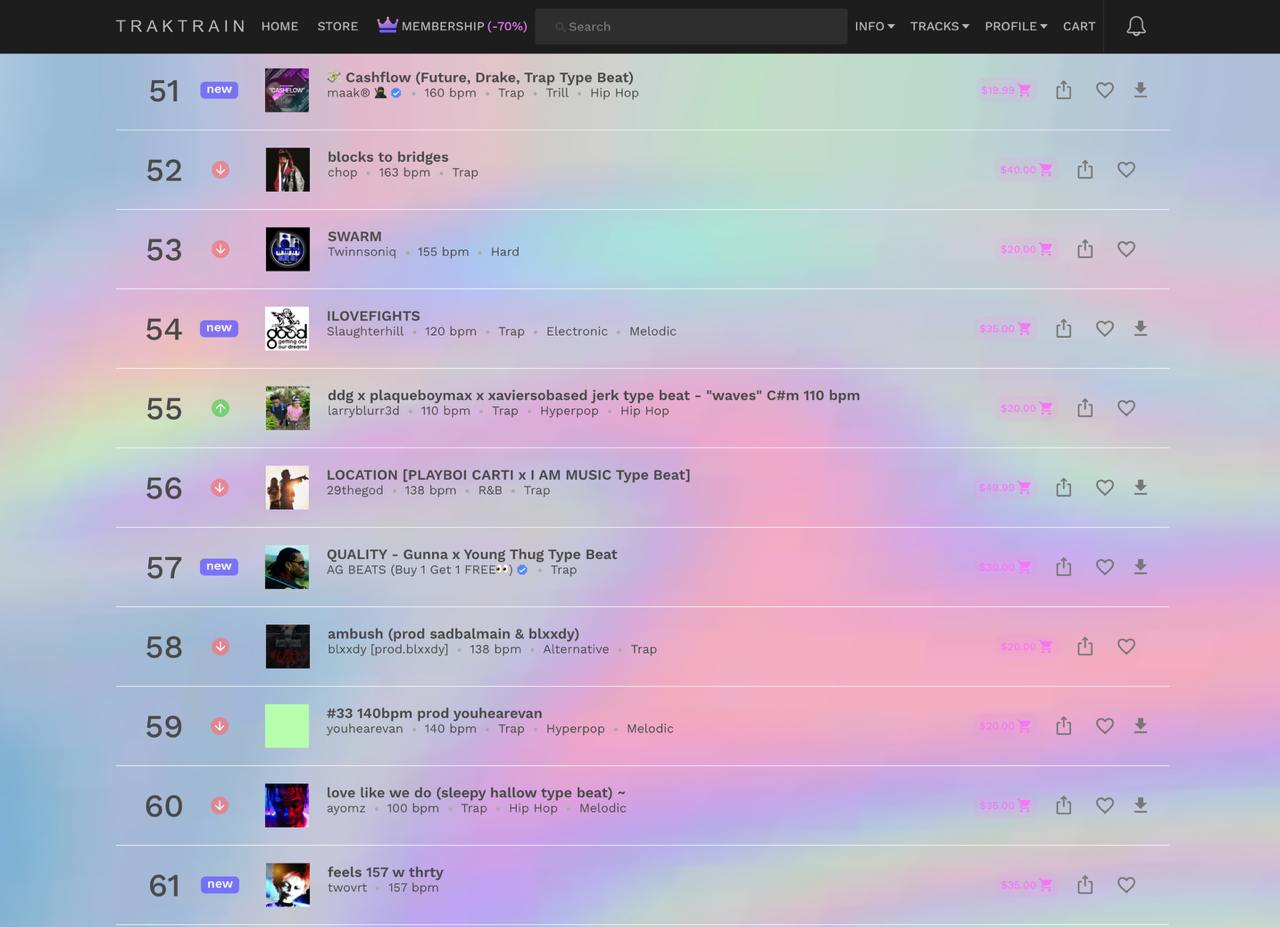Download the #33 140bpm beat
Screen dimensions: 1280x927
click(x=1140, y=726)
